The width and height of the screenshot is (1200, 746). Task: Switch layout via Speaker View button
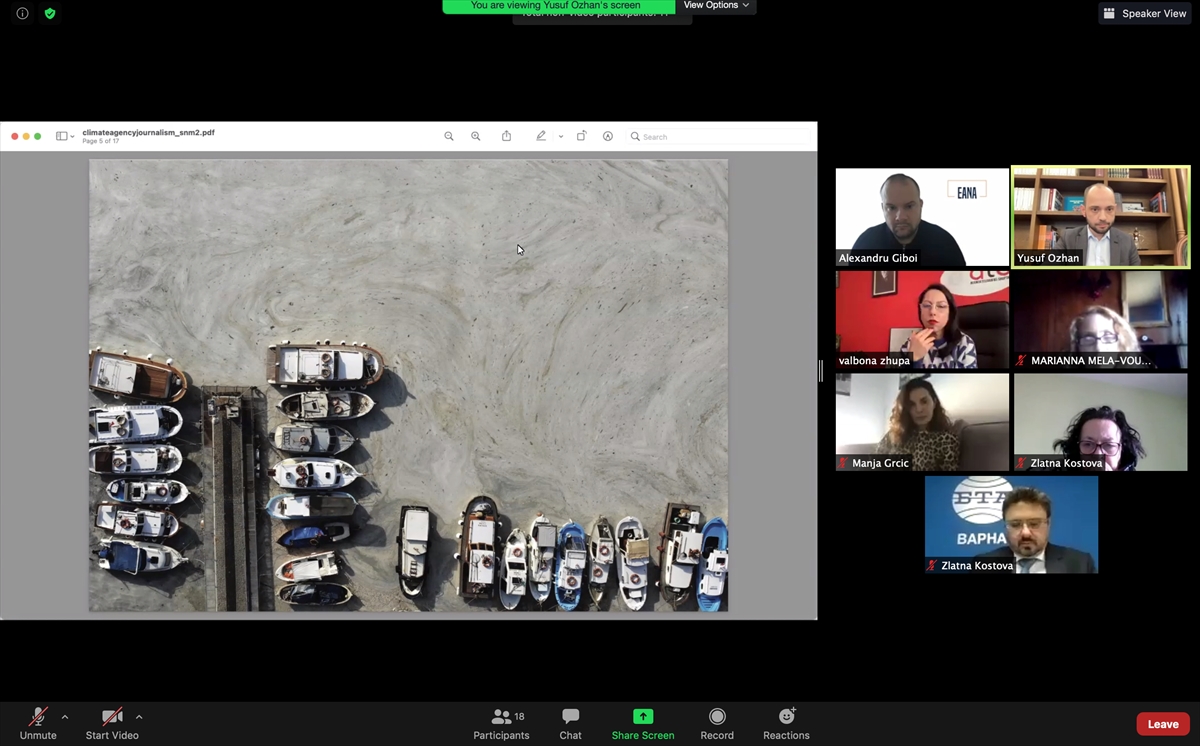point(1145,13)
